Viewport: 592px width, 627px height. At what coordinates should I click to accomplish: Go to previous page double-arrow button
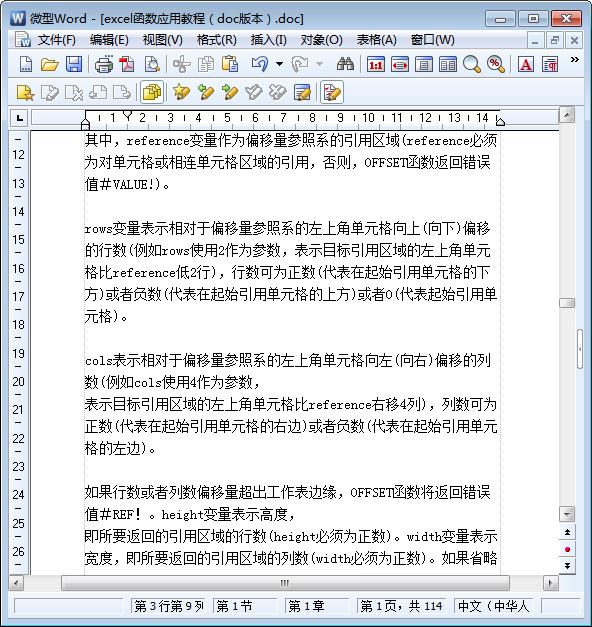coord(567,532)
